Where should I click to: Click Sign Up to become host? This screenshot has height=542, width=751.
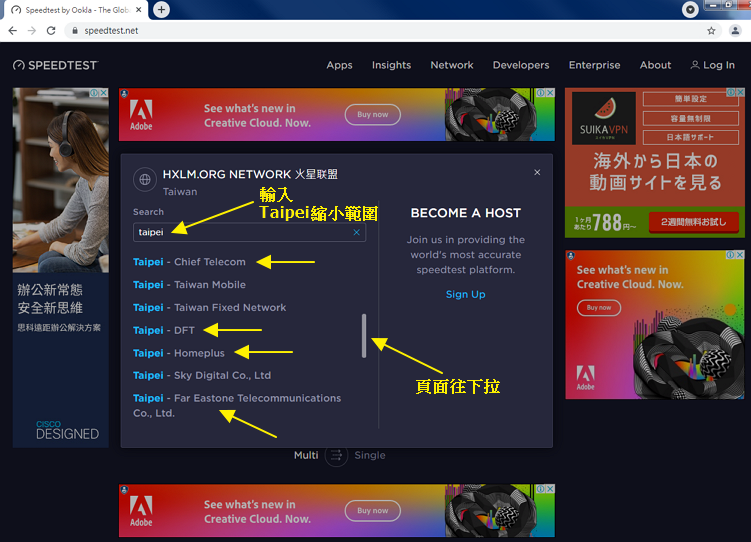pos(466,294)
